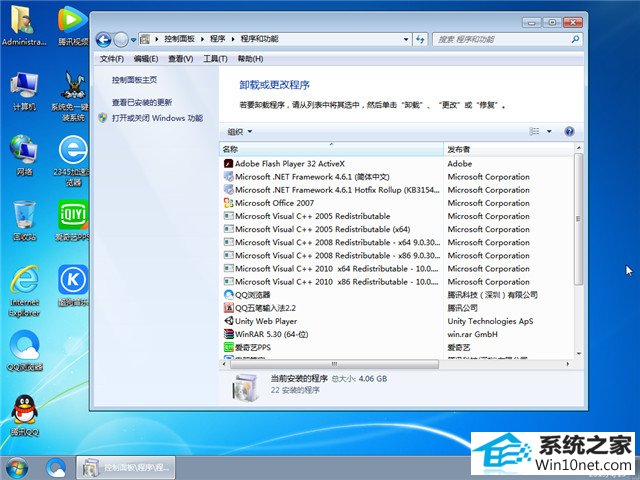Viewport: 640px width, 480px height.
Task: Open the Windows Start button
Action: (x=17, y=468)
